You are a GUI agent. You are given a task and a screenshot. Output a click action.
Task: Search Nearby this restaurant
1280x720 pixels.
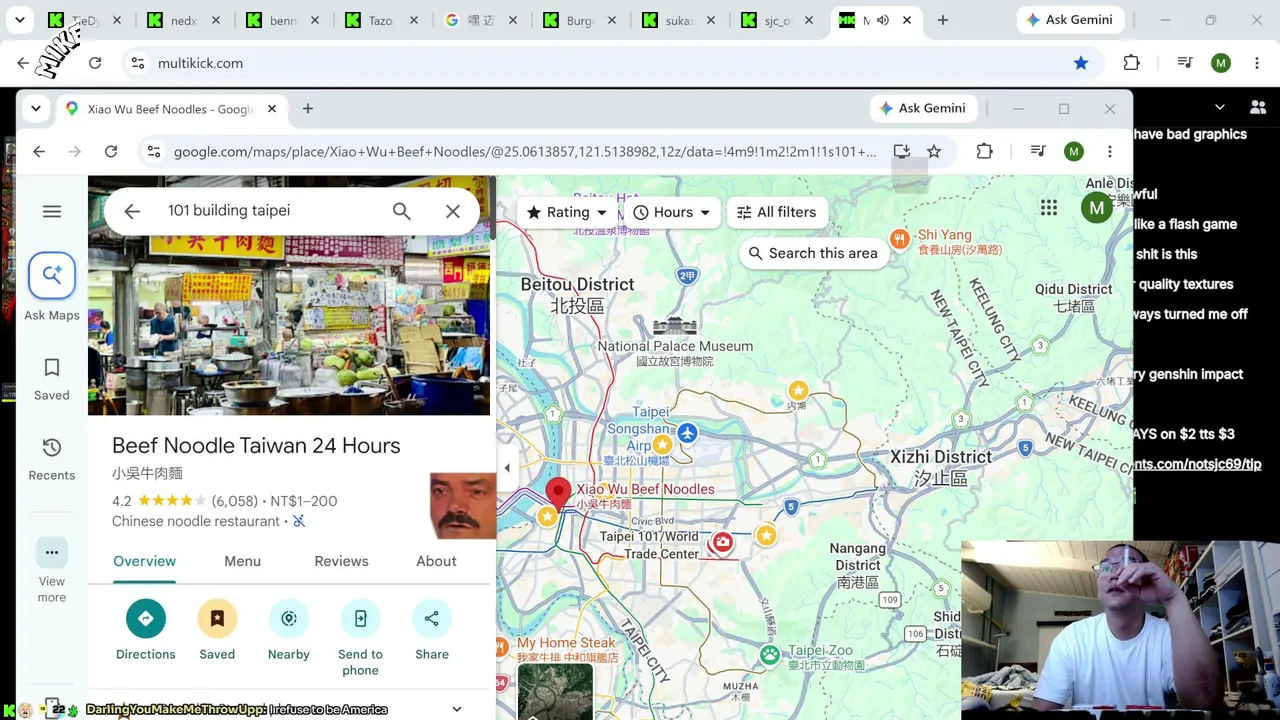pos(289,630)
